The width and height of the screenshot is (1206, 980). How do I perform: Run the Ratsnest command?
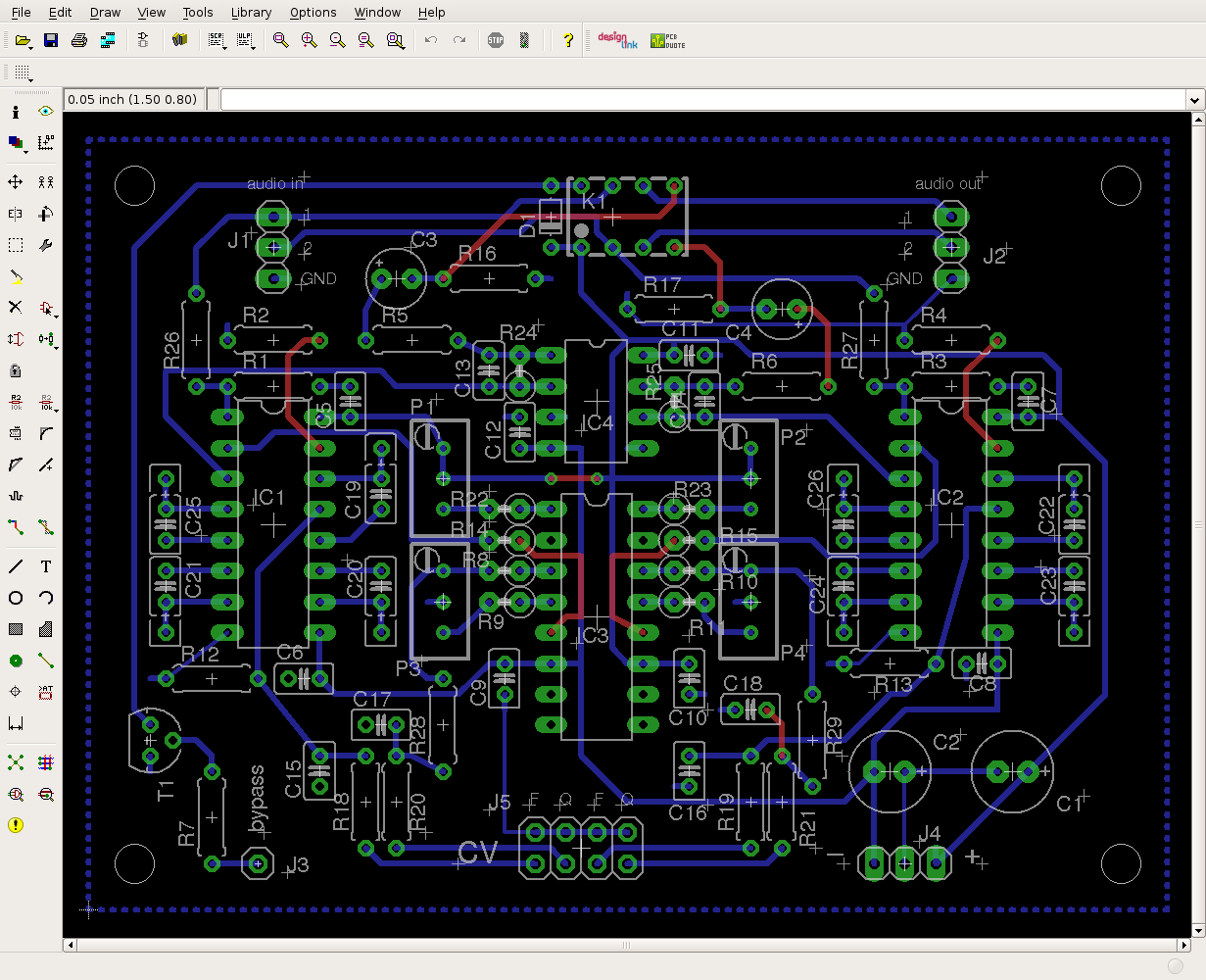pyautogui.click(x=16, y=762)
